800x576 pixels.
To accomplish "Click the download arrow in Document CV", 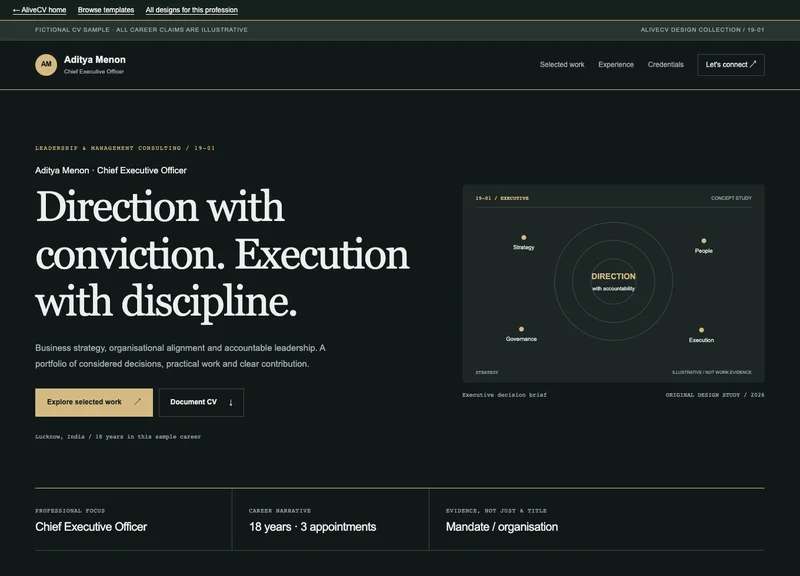I will coord(231,403).
